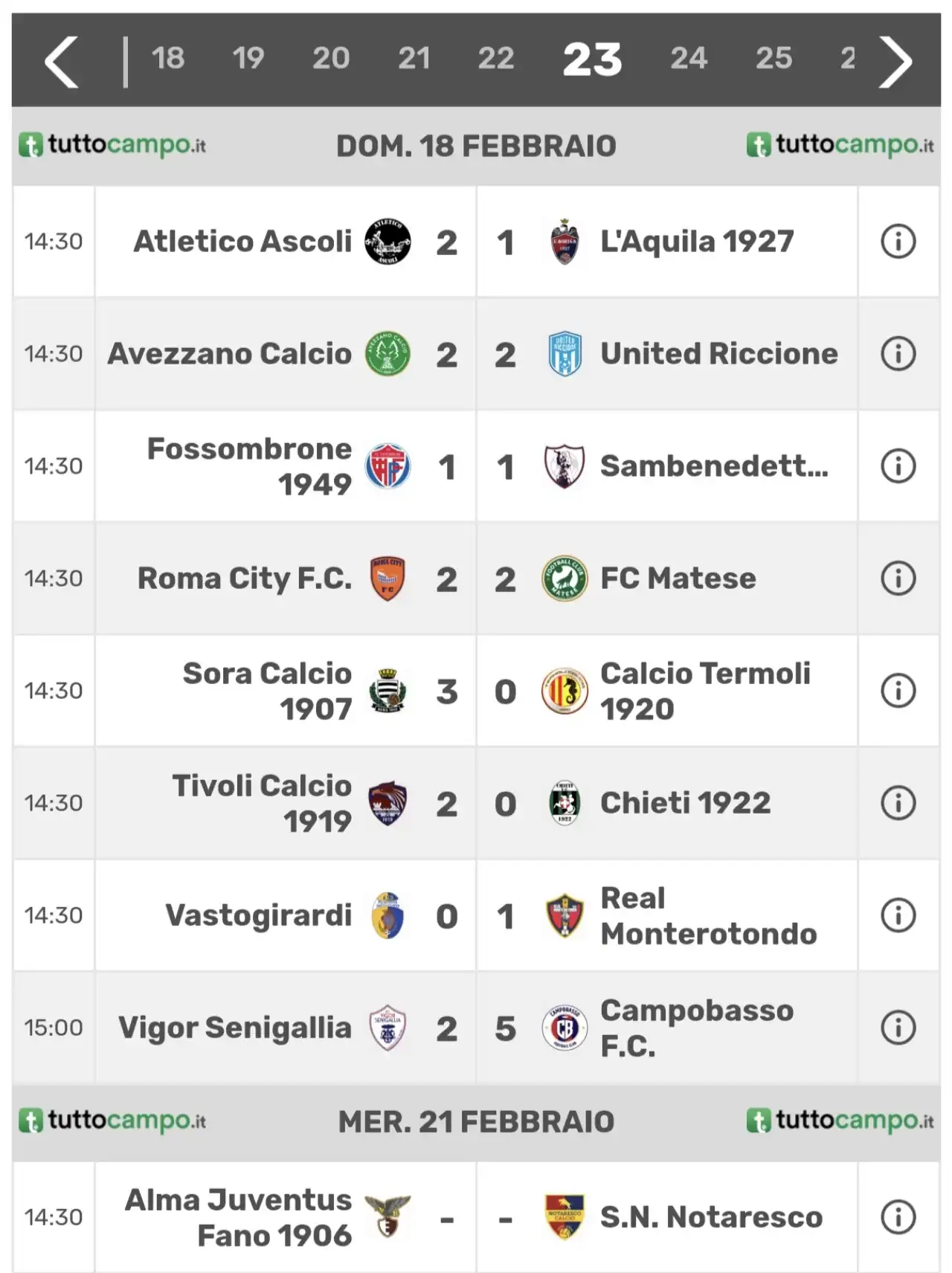Click the Real Monterotondo crest
The width and height of the screenshot is (952, 1273).
click(x=565, y=915)
